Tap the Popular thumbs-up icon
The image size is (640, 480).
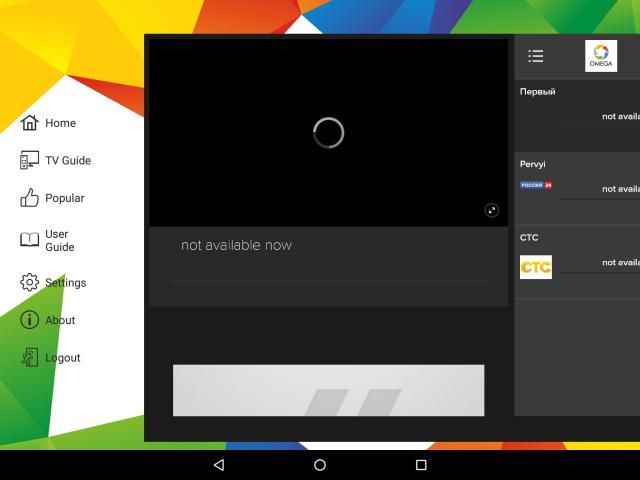[30, 198]
